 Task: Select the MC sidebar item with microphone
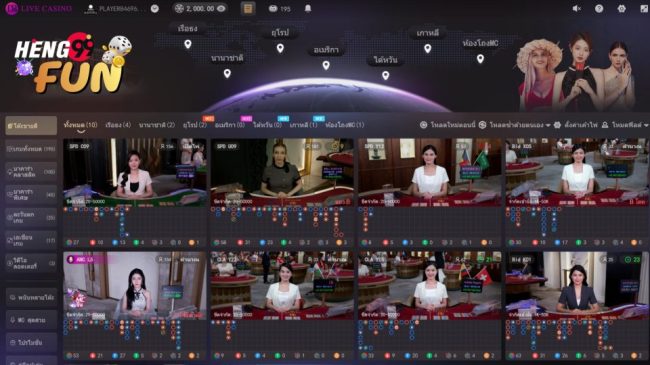pyautogui.click(x=31, y=320)
